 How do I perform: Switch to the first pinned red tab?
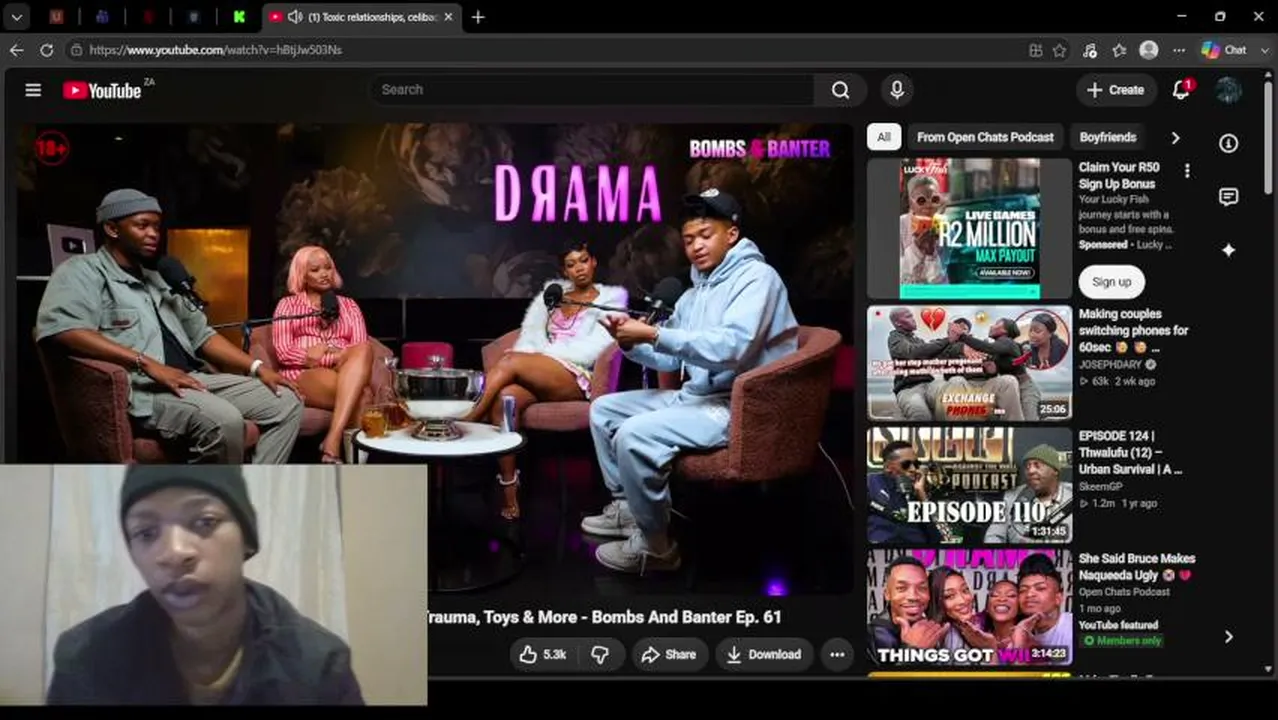point(57,17)
